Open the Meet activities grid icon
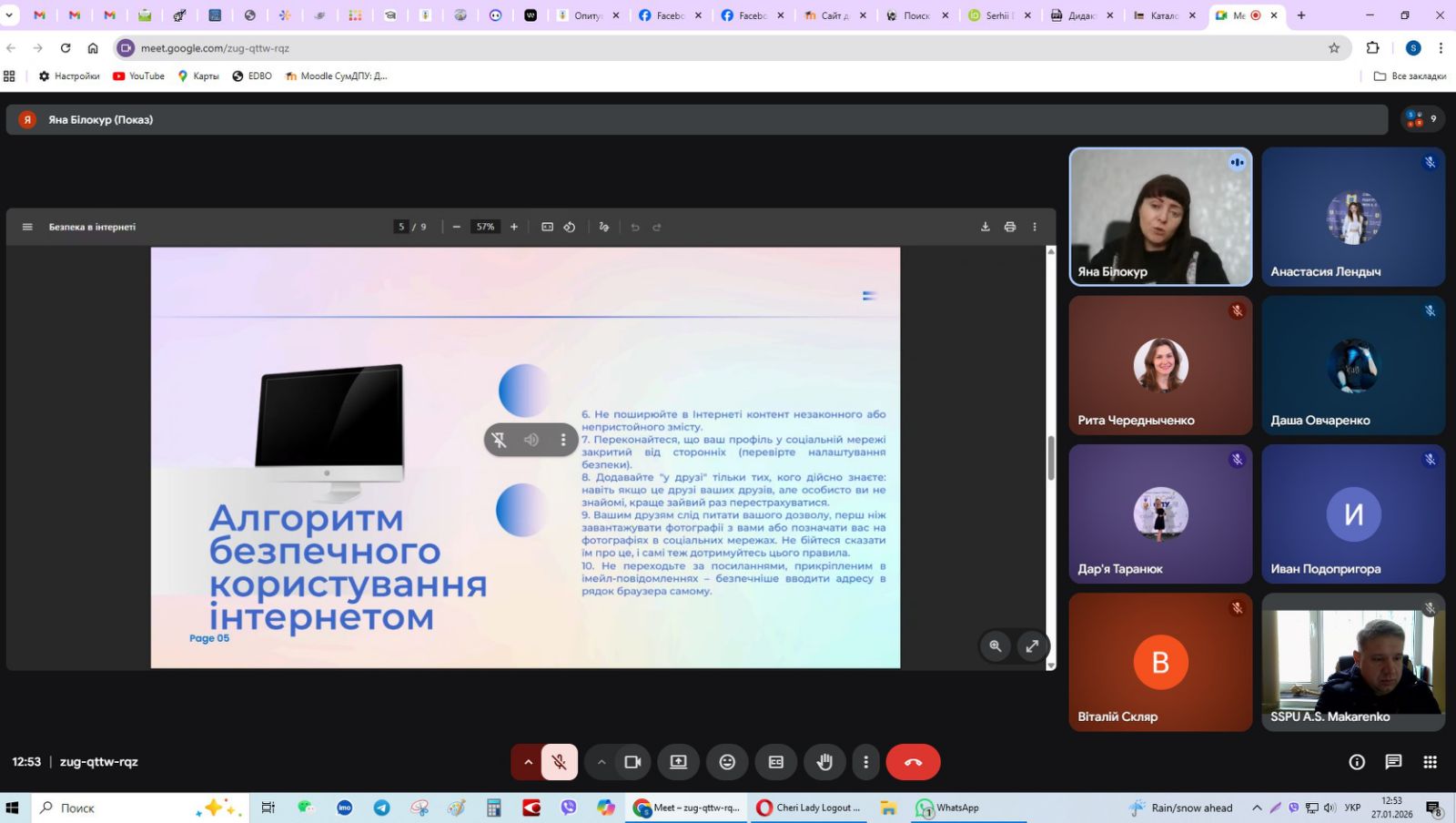The width and height of the screenshot is (1456, 823). [1430, 762]
